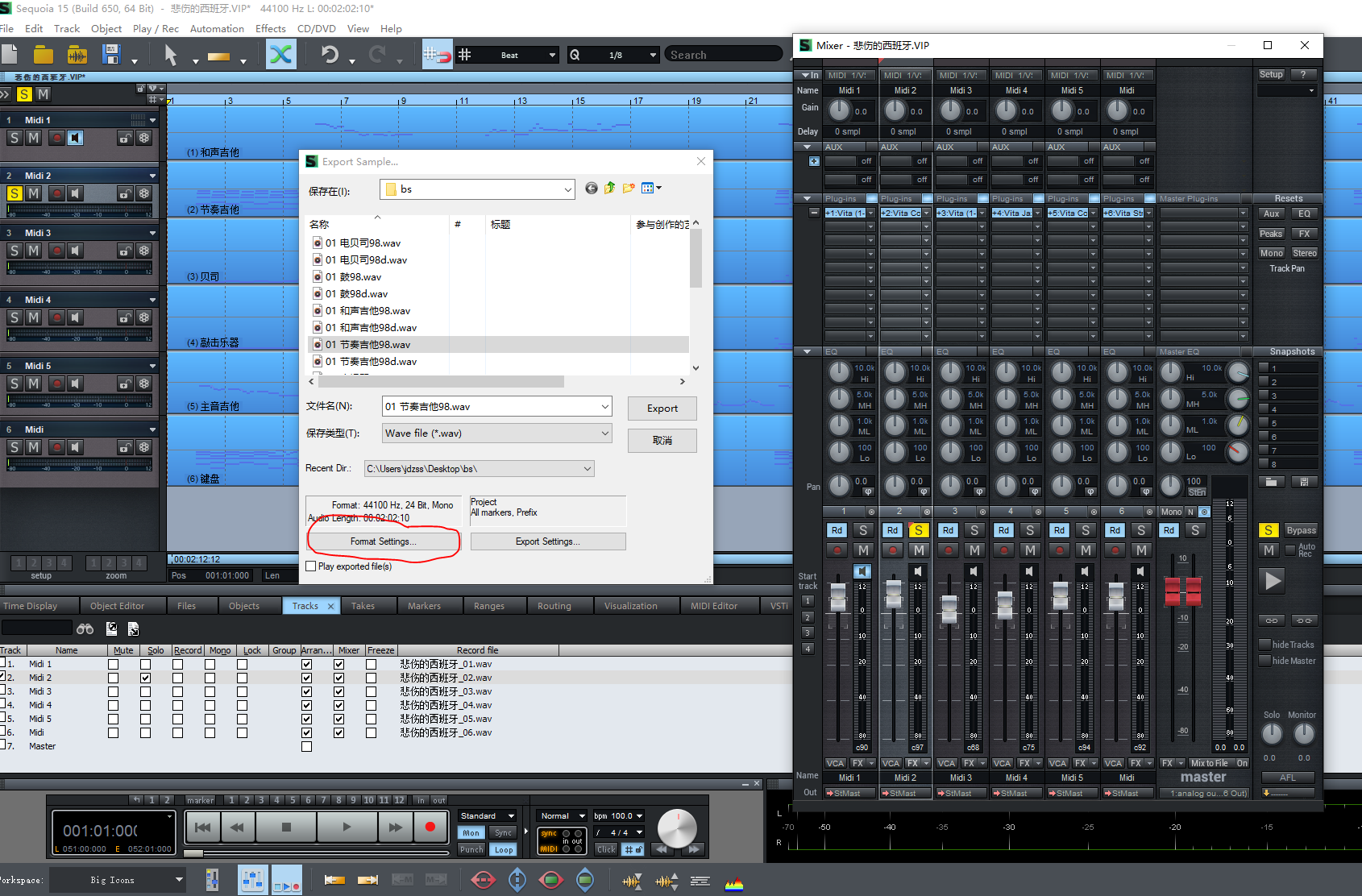Open Export Settings... in the Export dialog
Screen dimensions: 1362x896
[548, 541]
